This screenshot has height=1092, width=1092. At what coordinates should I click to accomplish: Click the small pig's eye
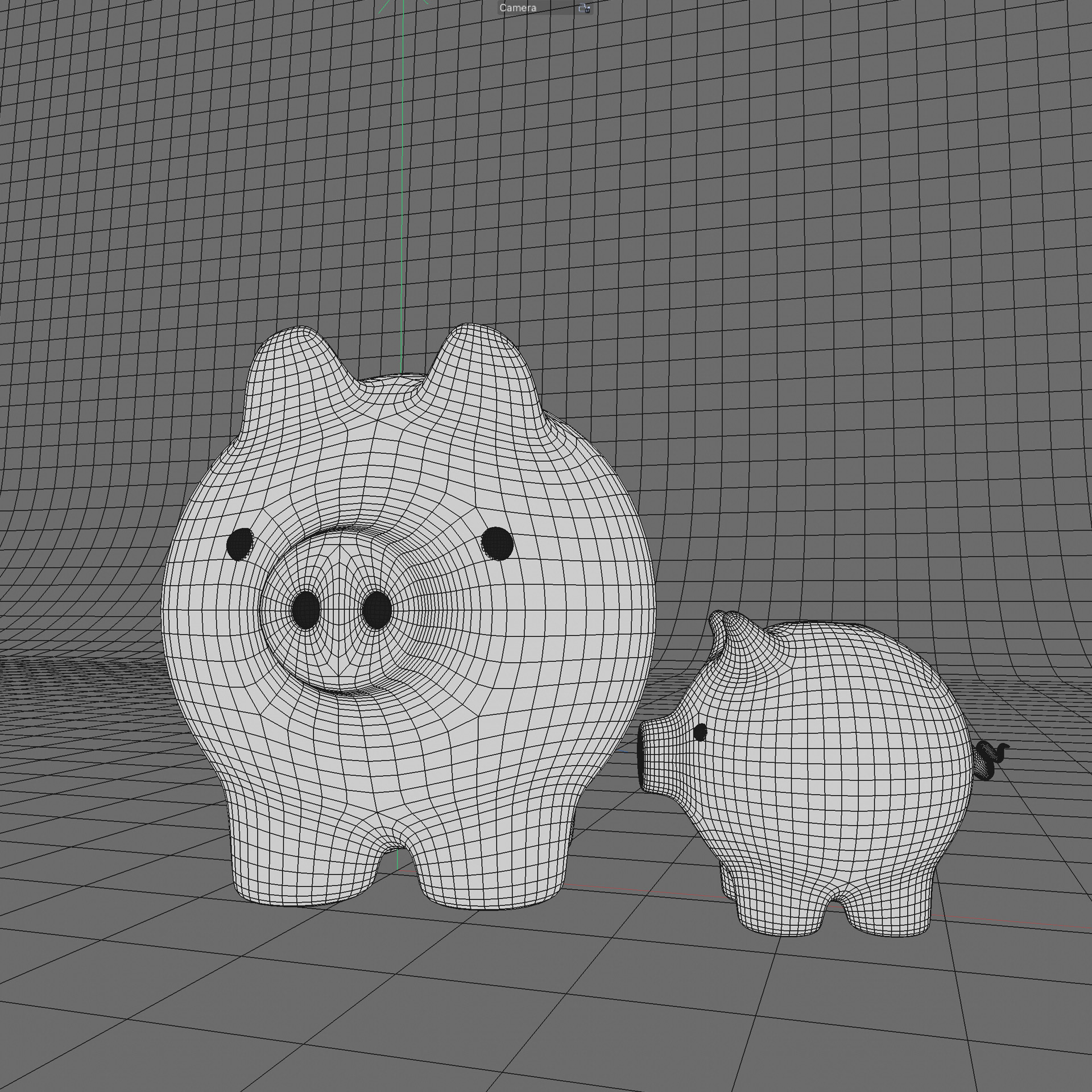coord(700,732)
